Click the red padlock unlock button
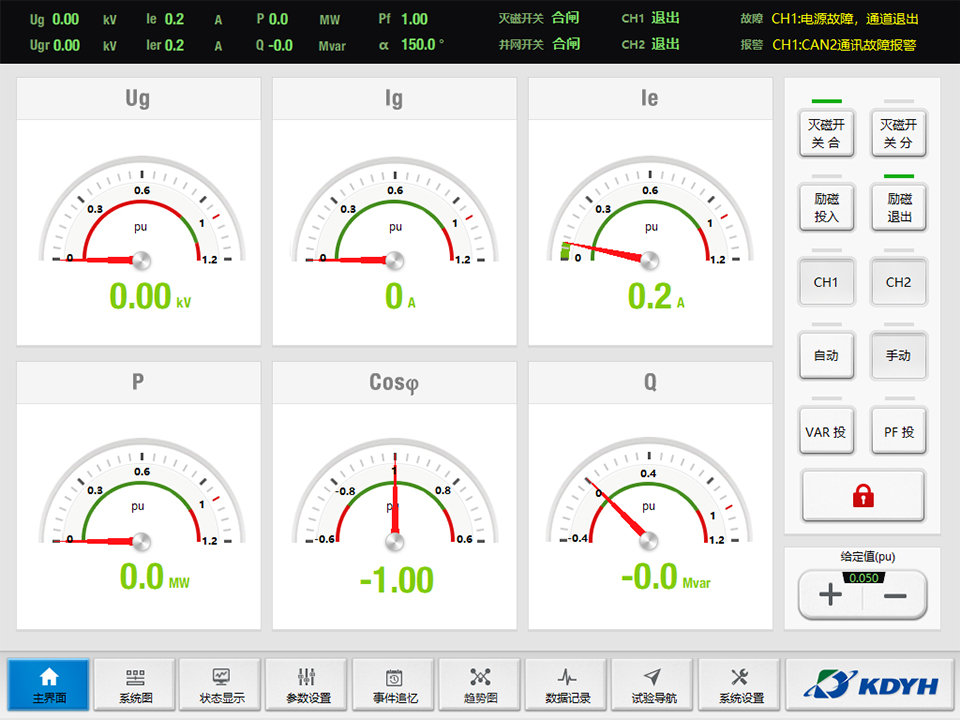960x720 pixels. (863, 496)
